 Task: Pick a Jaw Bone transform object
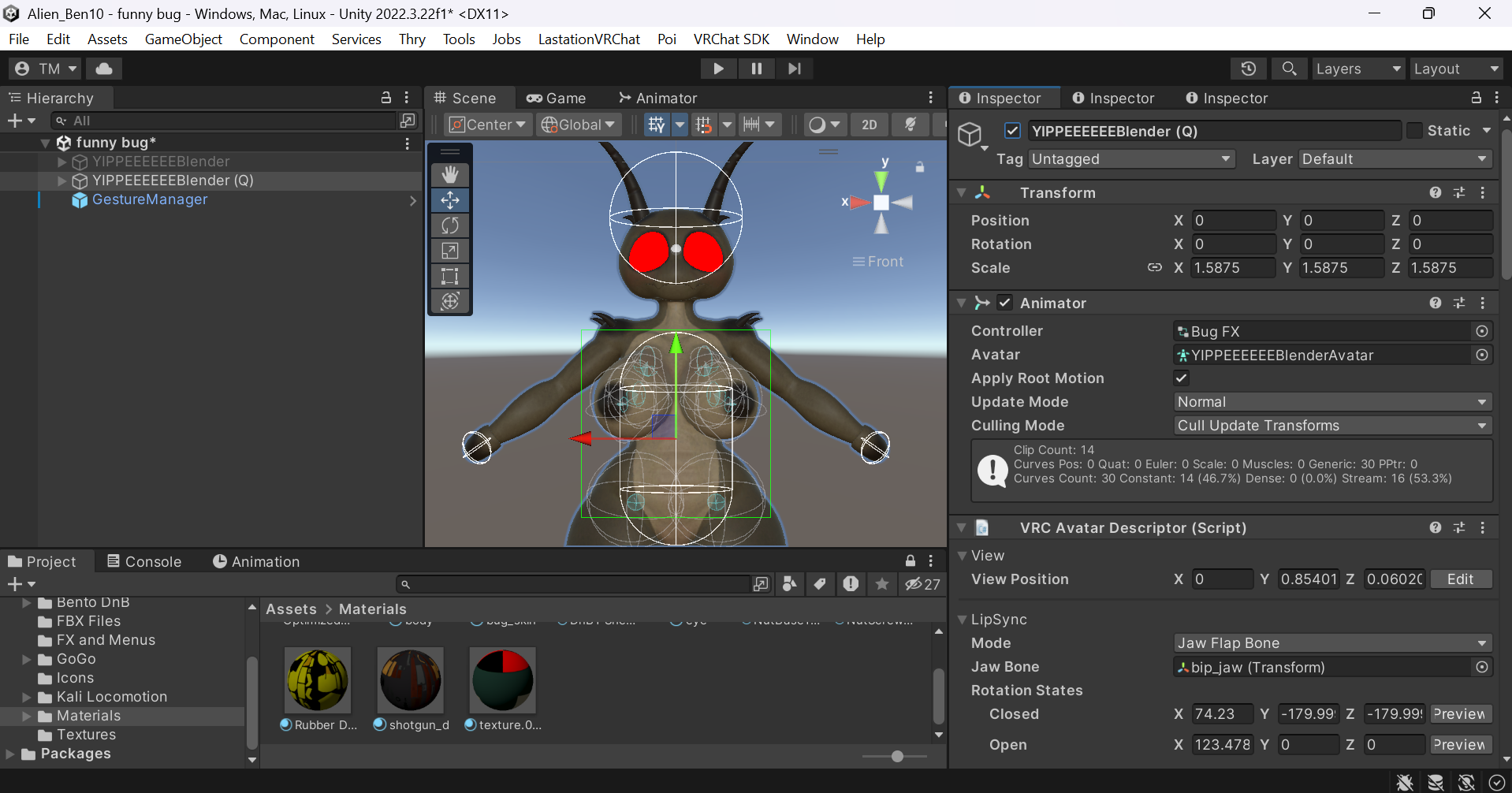point(1482,667)
